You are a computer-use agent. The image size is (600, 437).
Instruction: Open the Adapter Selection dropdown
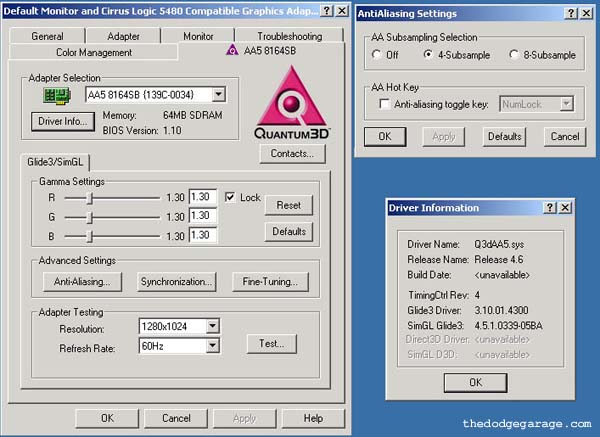pos(218,95)
